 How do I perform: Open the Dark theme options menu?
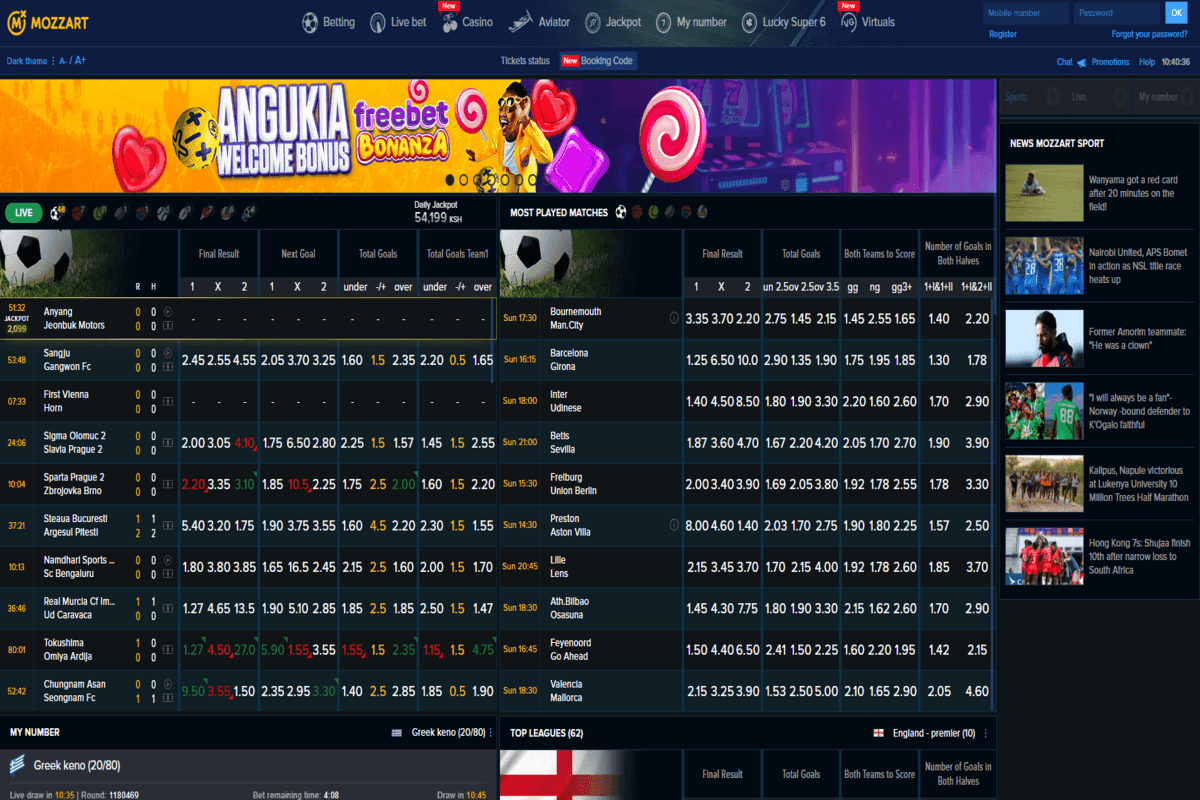[53, 61]
